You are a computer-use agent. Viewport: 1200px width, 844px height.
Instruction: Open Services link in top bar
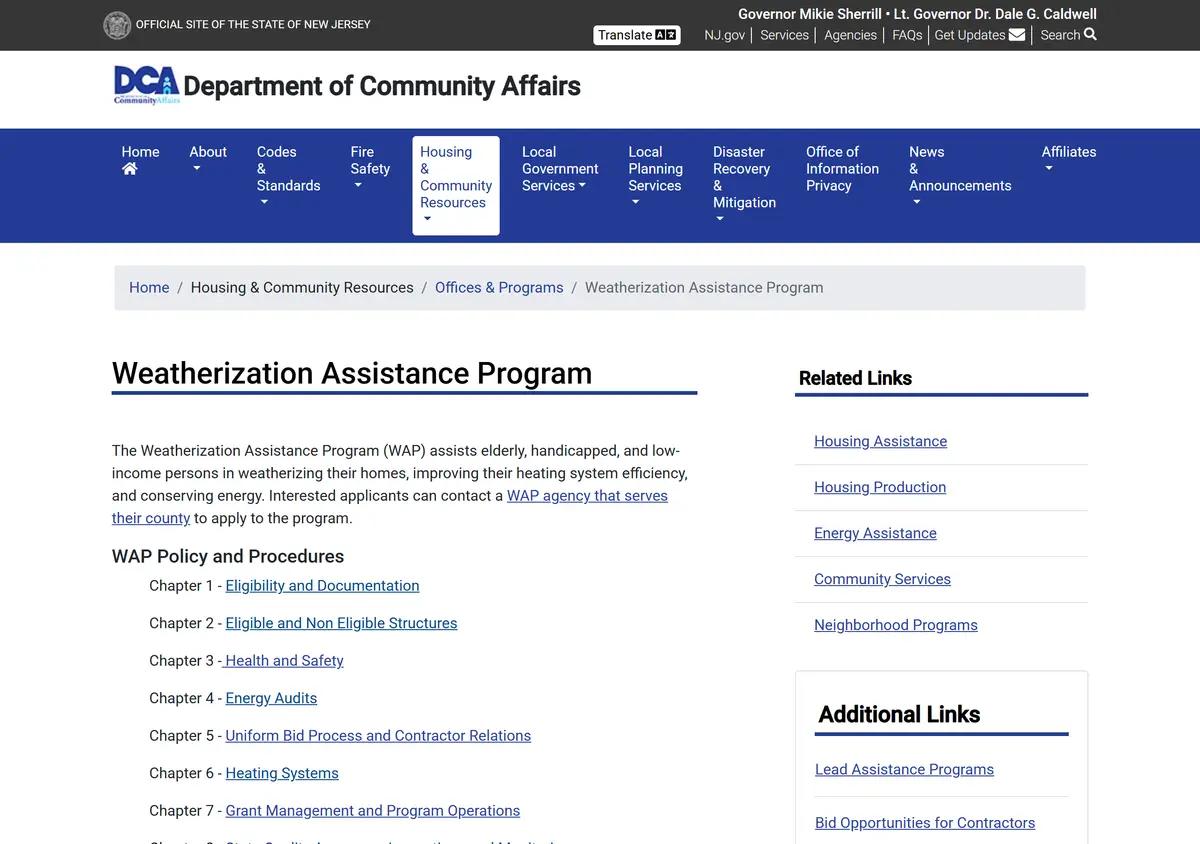pos(784,35)
